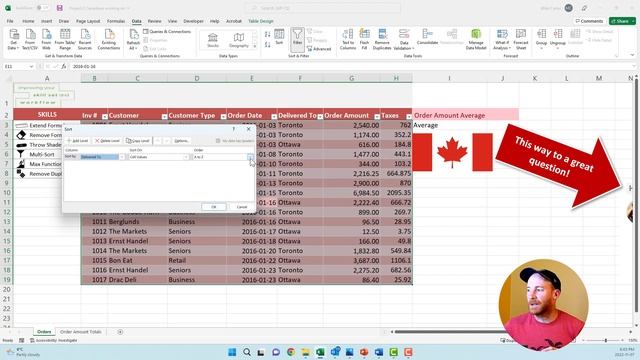Open the Advanced filter option
Viewport: 640px width, 360px height.
tap(319, 49)
